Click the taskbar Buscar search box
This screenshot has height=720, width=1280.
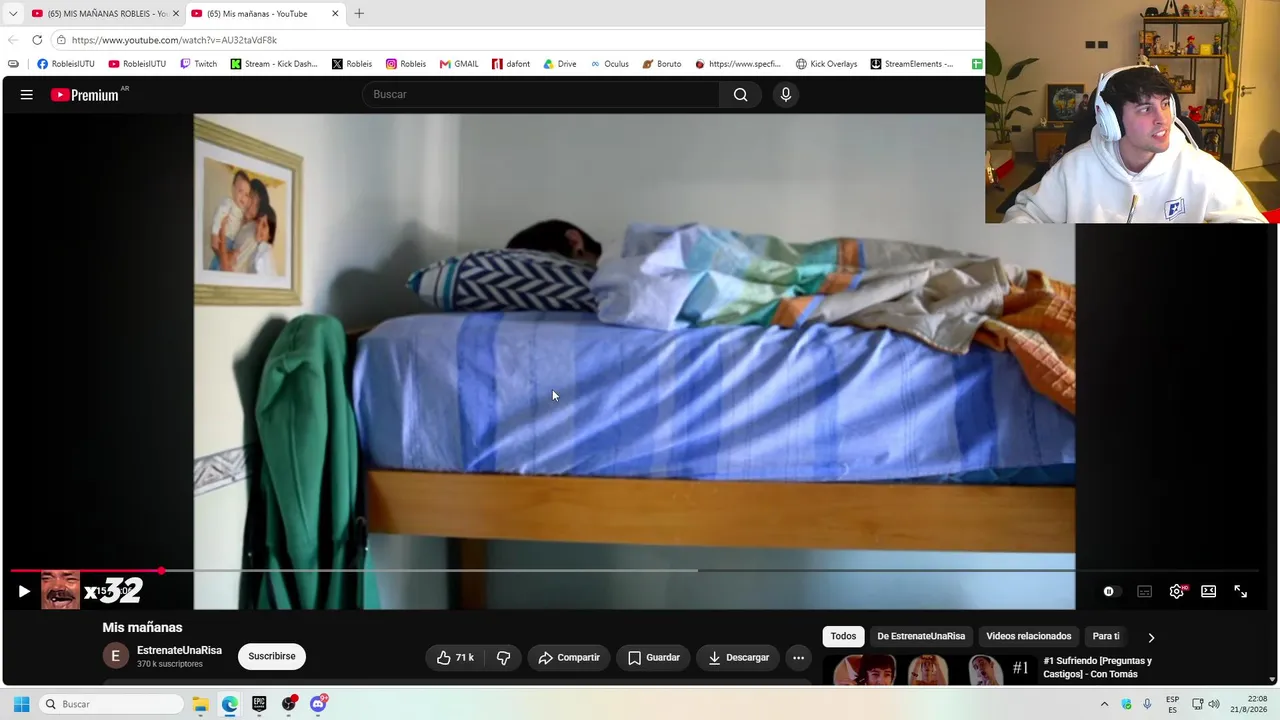tap(112, 704)
